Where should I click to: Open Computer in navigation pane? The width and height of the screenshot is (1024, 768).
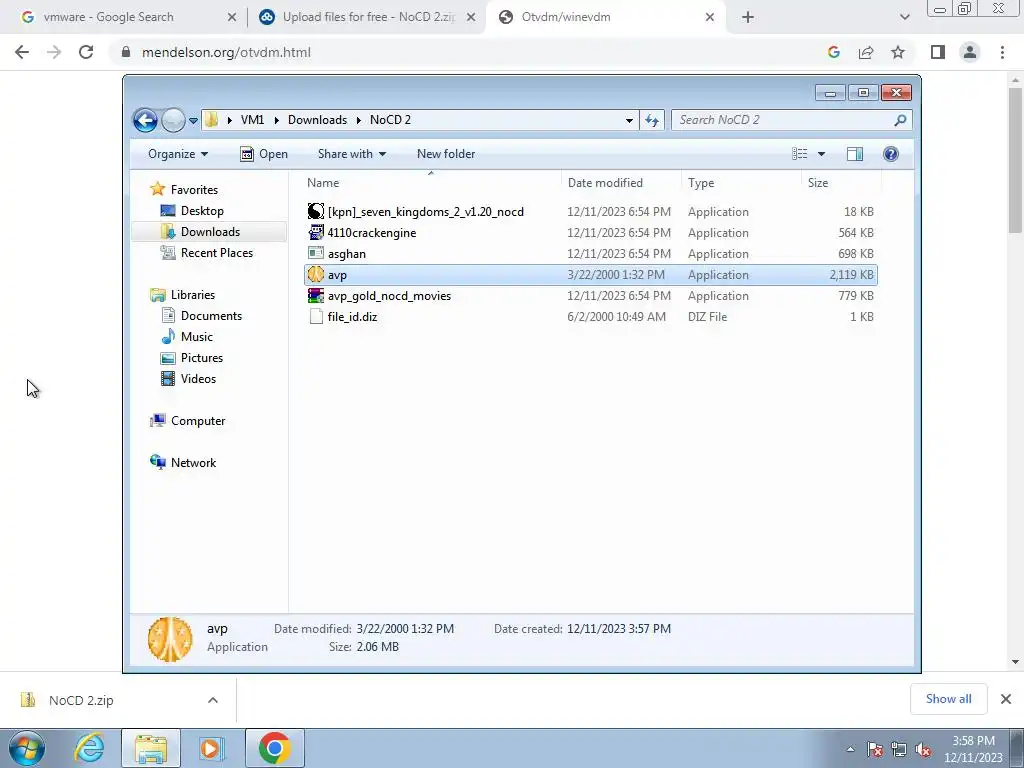pyautogui.click(x=198, y=421)
